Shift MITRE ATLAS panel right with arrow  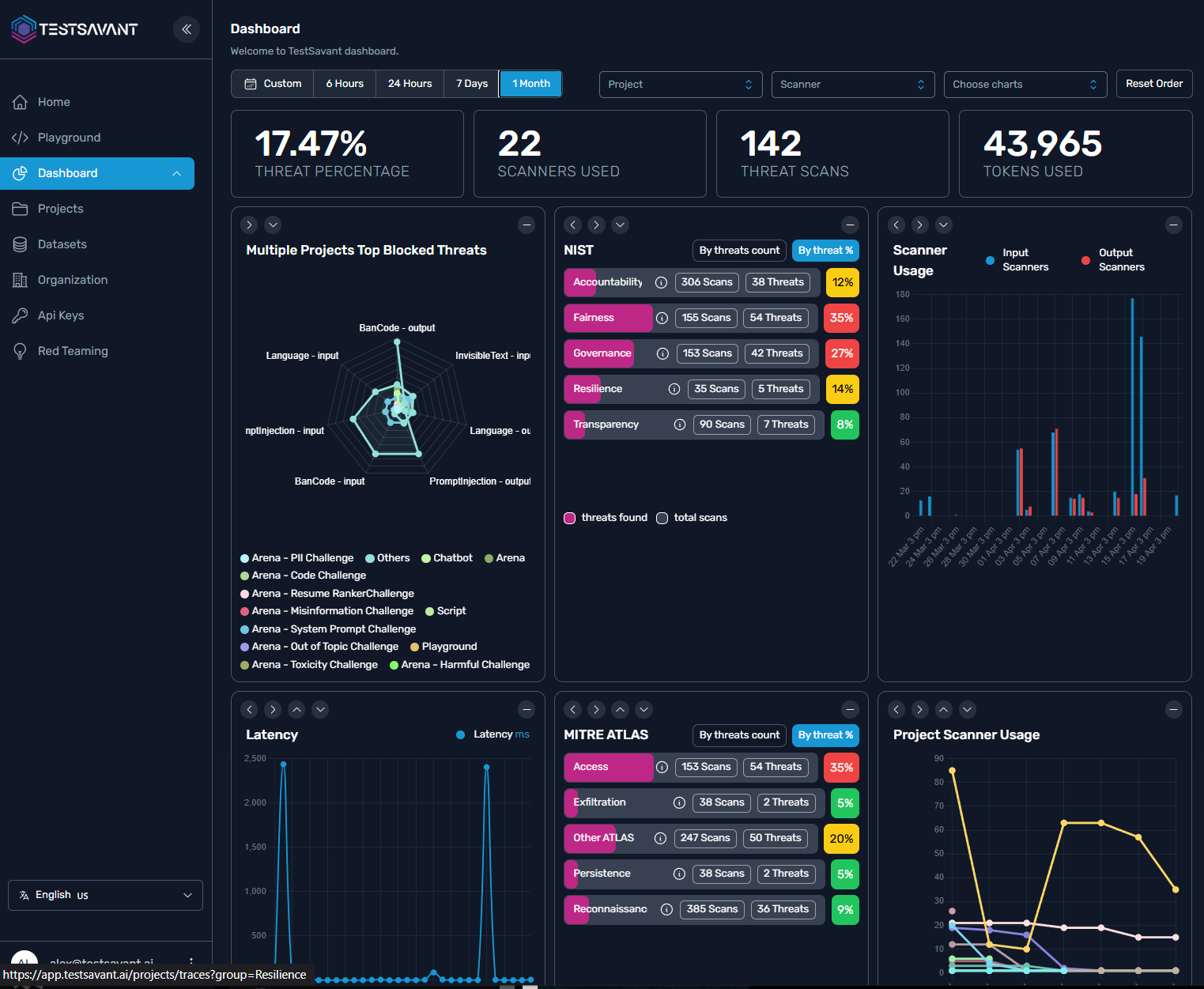pyautogui.click(x=597, y=709)
